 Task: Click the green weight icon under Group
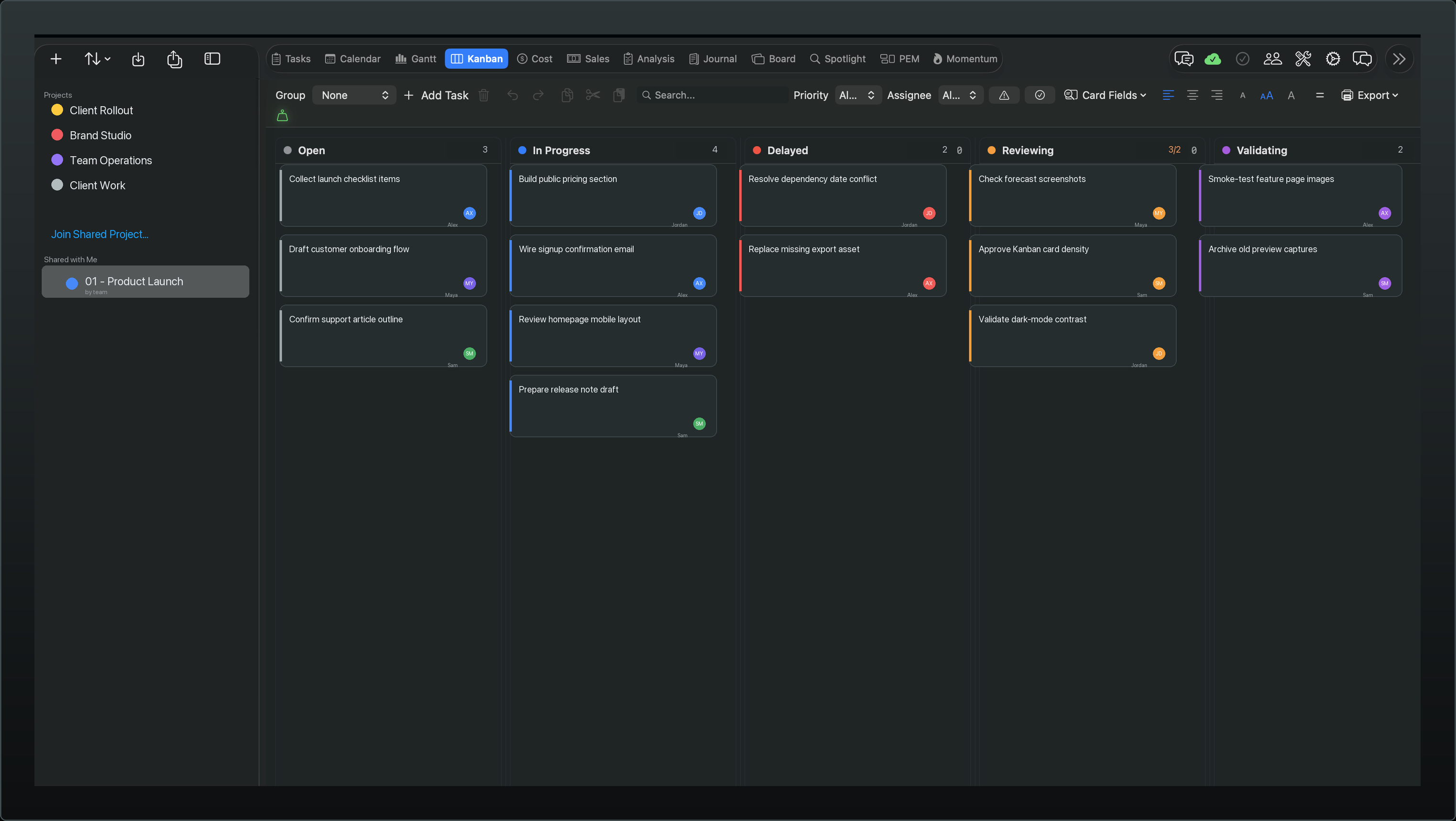[283, 116]
